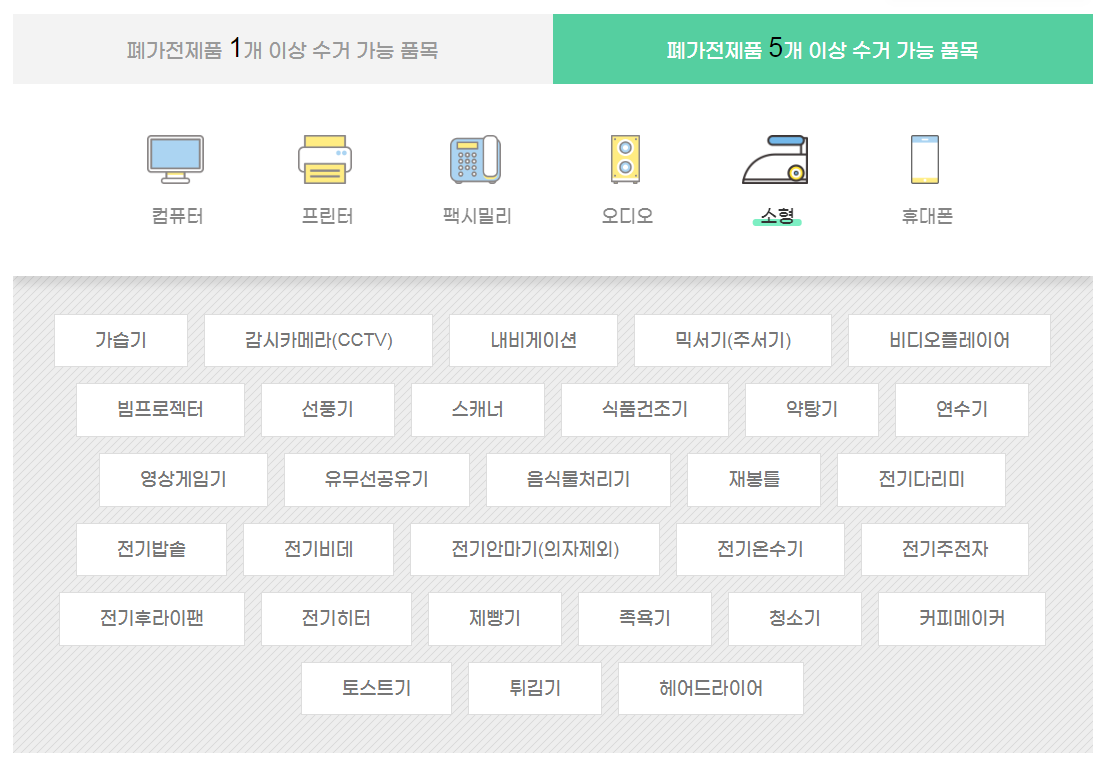This screenshot has height=770, width=1103.
Task: Select the 컴퓨터 device icon
Action: tap(175, 160)
